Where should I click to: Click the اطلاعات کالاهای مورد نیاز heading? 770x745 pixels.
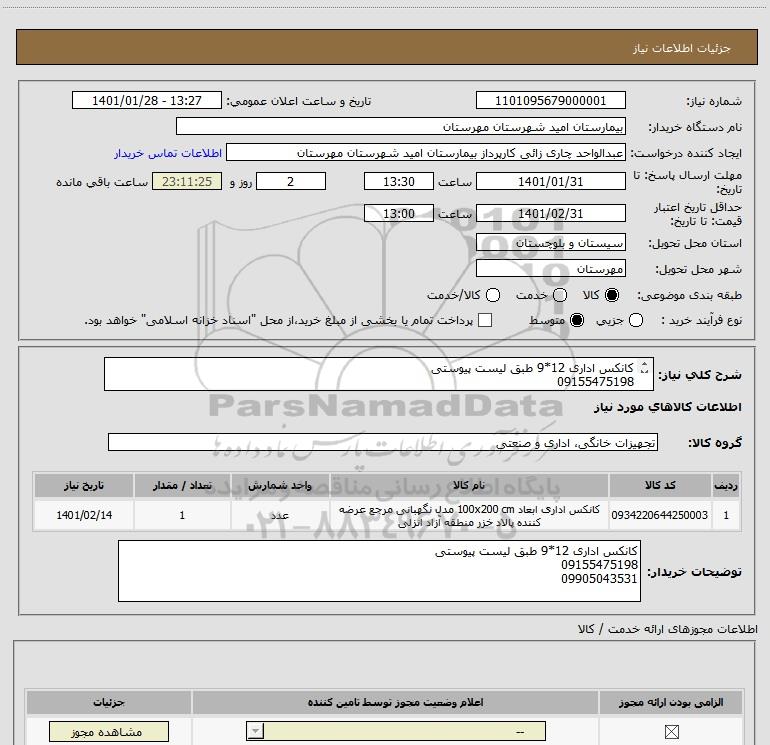(668, 407)
